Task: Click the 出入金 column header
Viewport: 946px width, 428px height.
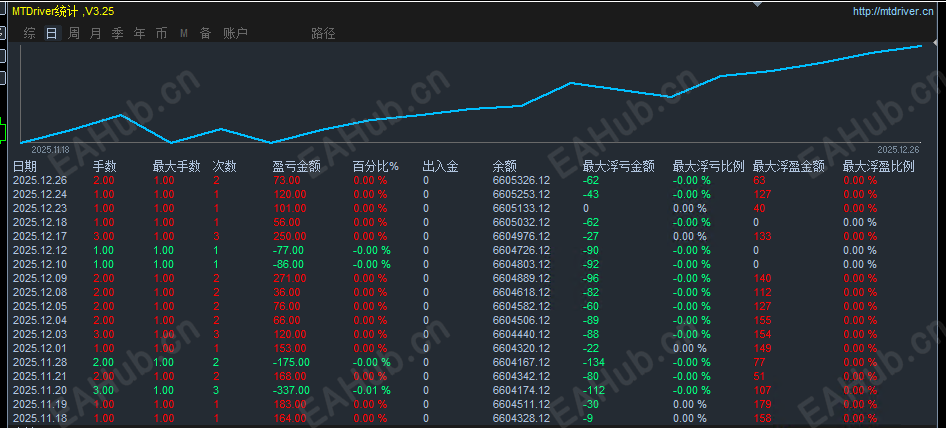Action: 440,167
